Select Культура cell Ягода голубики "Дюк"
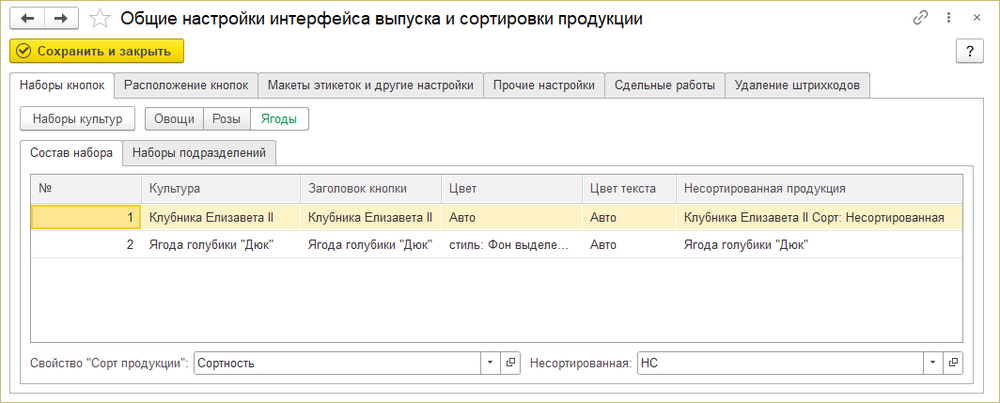 [221, 244]
